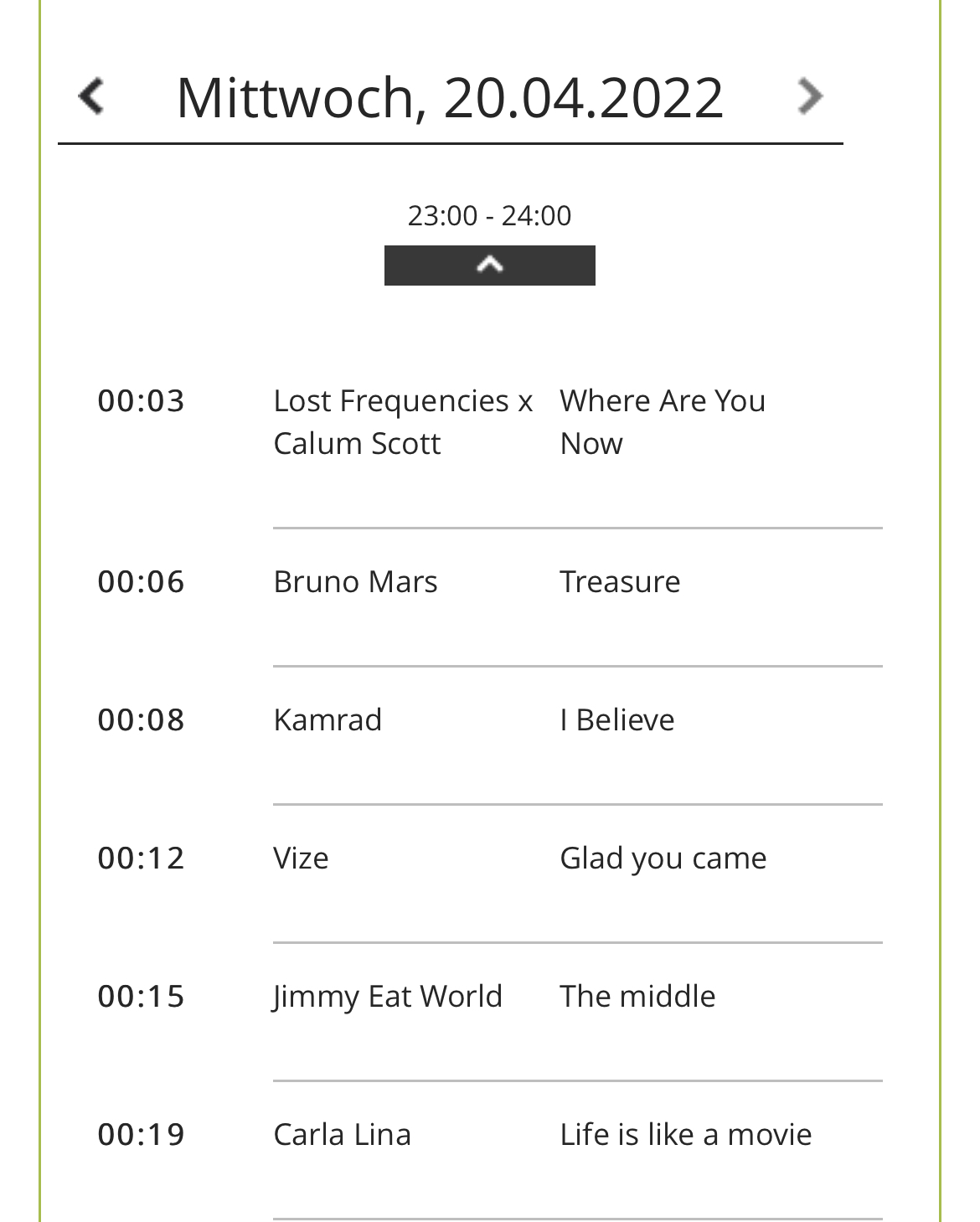Click the date heading Mittwoch, 20.04.2022
This screenshot has height=1222, width=980.
450,98
